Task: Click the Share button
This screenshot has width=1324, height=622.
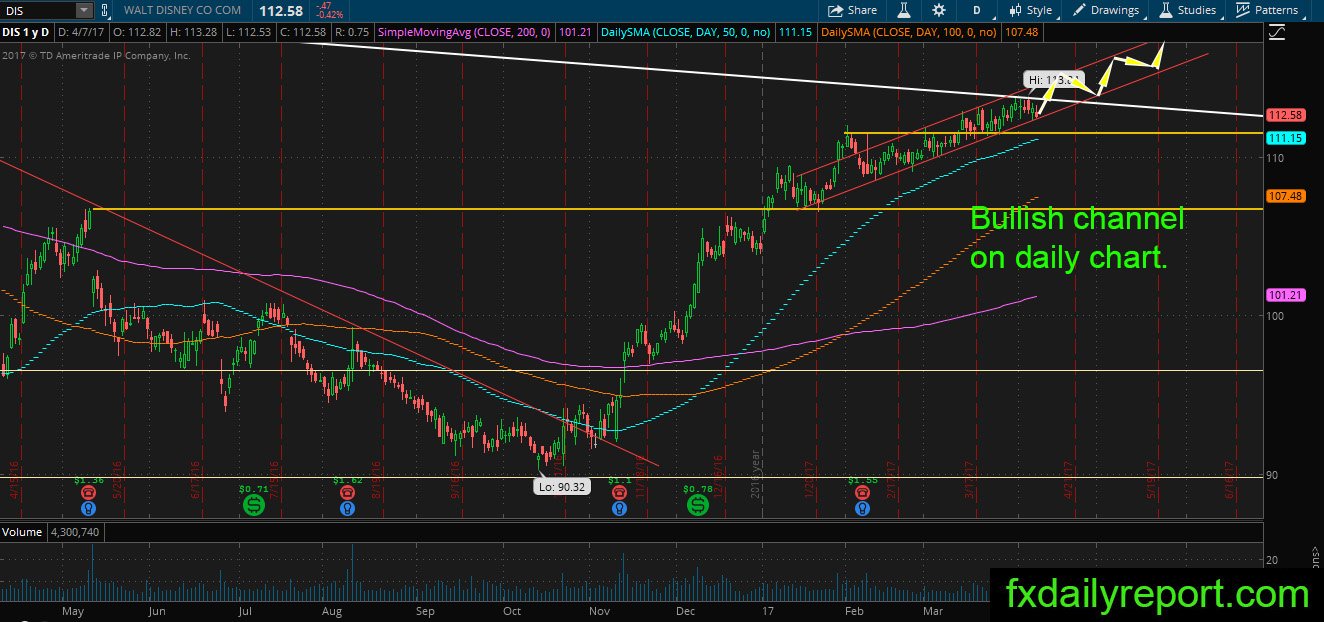Action: [x=852, y=10]
